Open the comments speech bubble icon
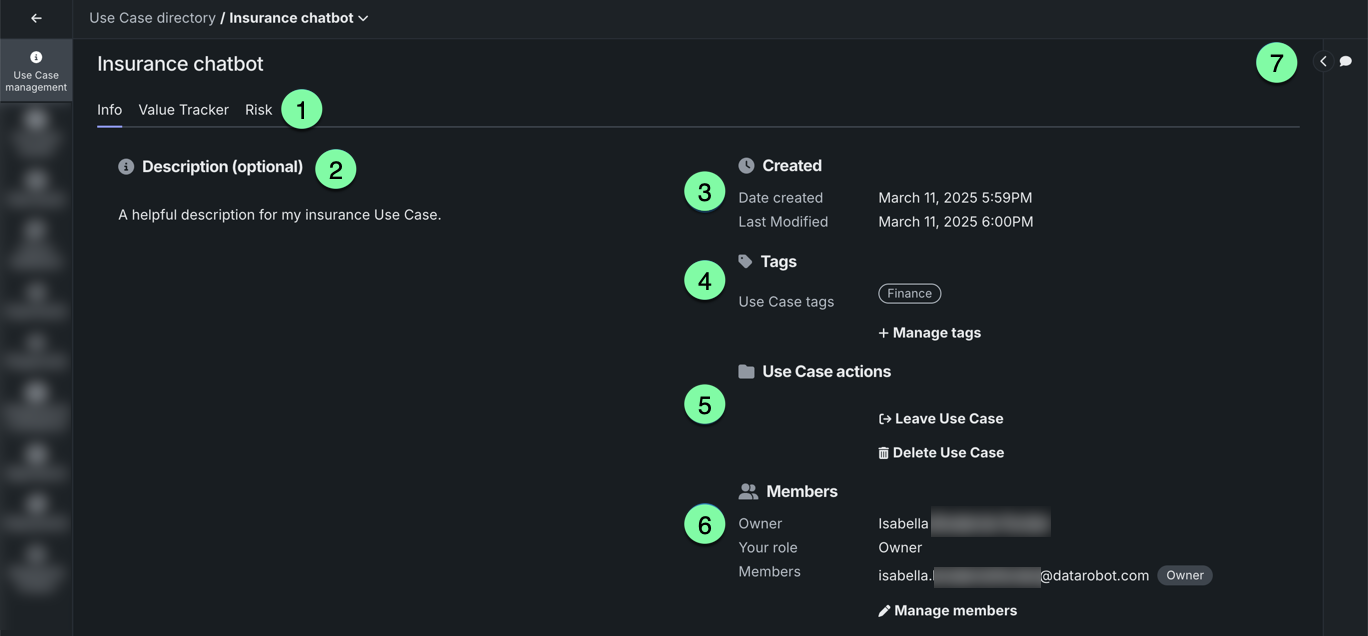Image resolution: width=1368 pixels, height=636 pixels. [1346, 62]
